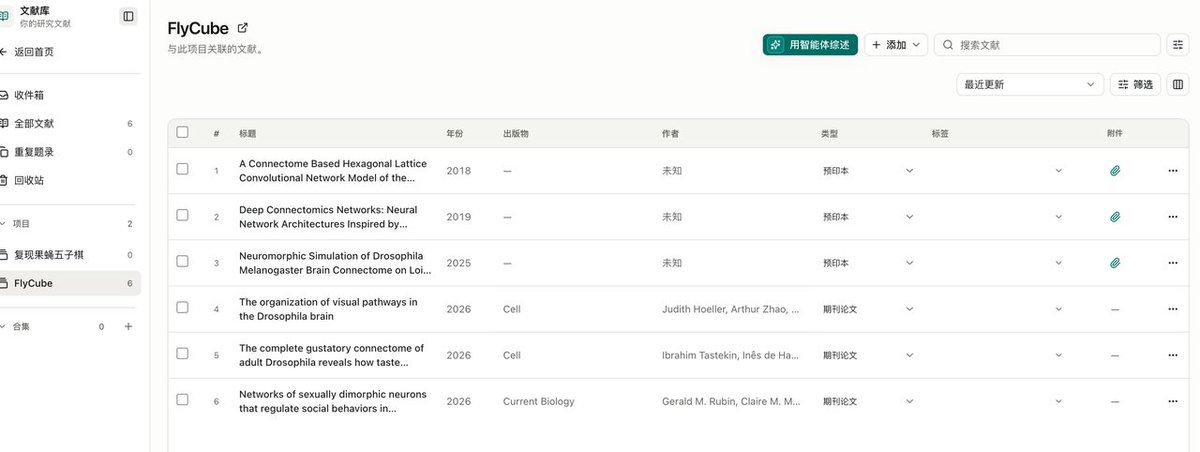Open more options for Neuromorphic Simulation row
Screen dimensions: 1200x452
(1173, 263)
